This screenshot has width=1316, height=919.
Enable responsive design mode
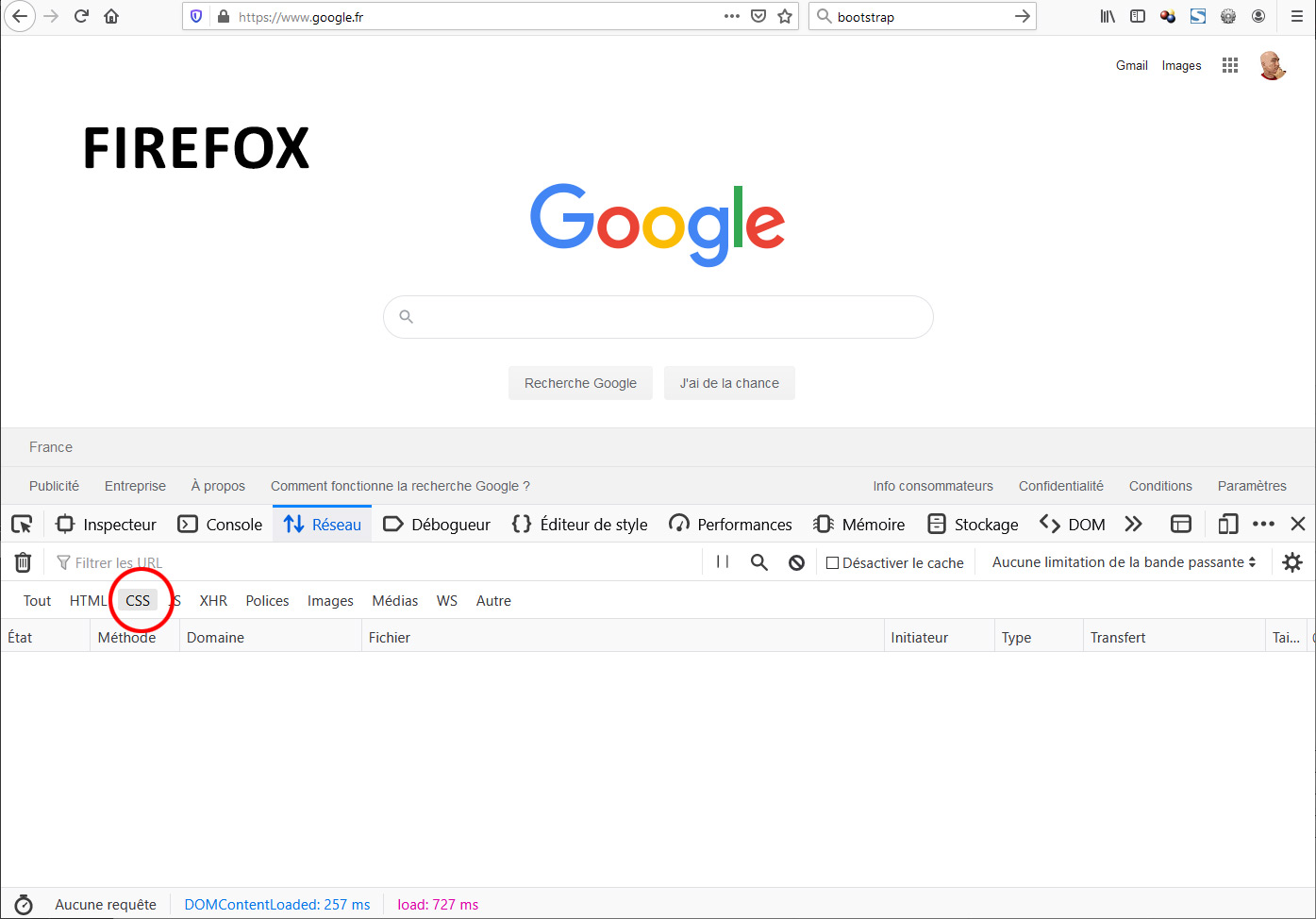(1227, 524)
